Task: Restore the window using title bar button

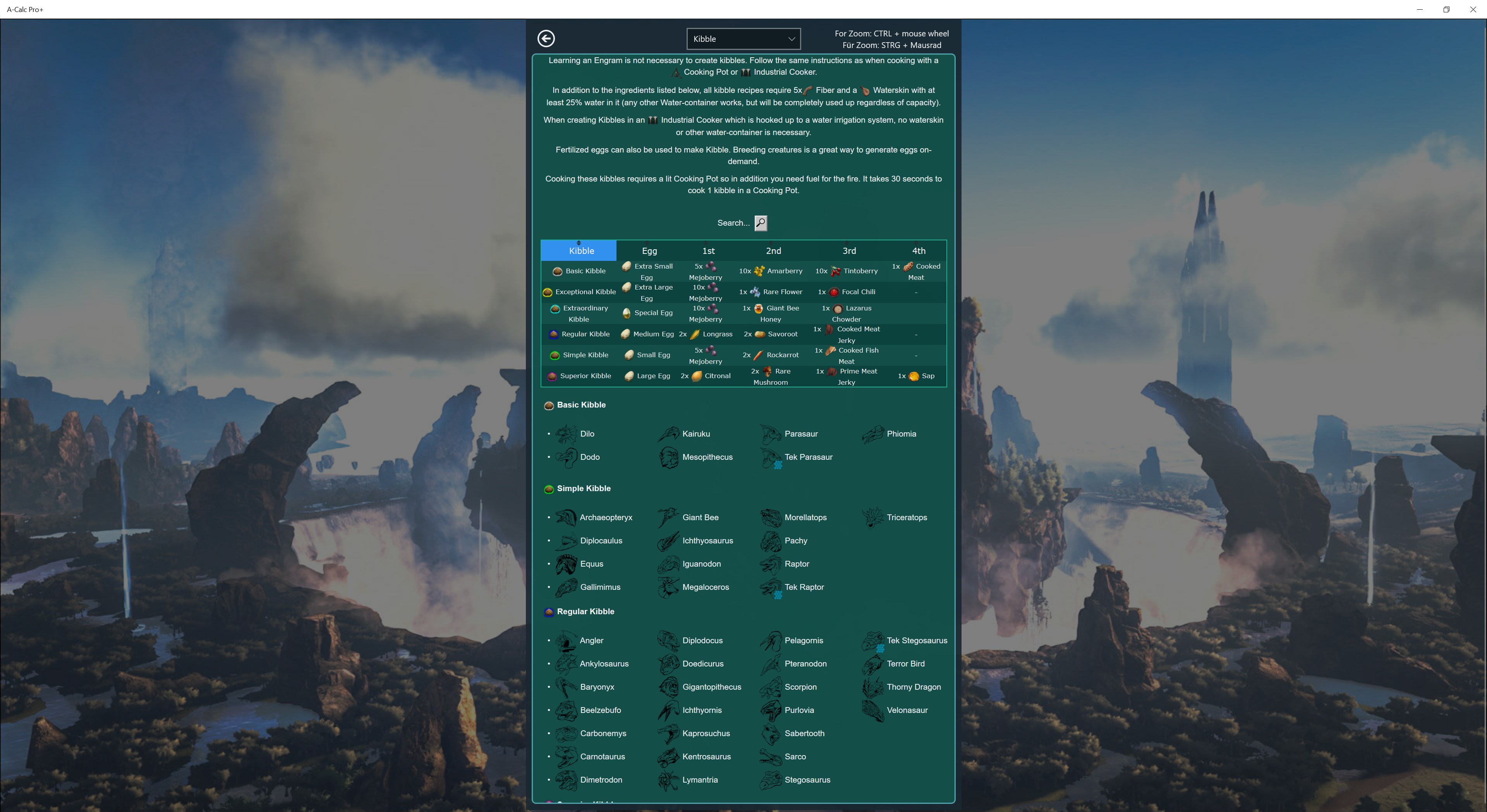Action: pos(1446,9)
